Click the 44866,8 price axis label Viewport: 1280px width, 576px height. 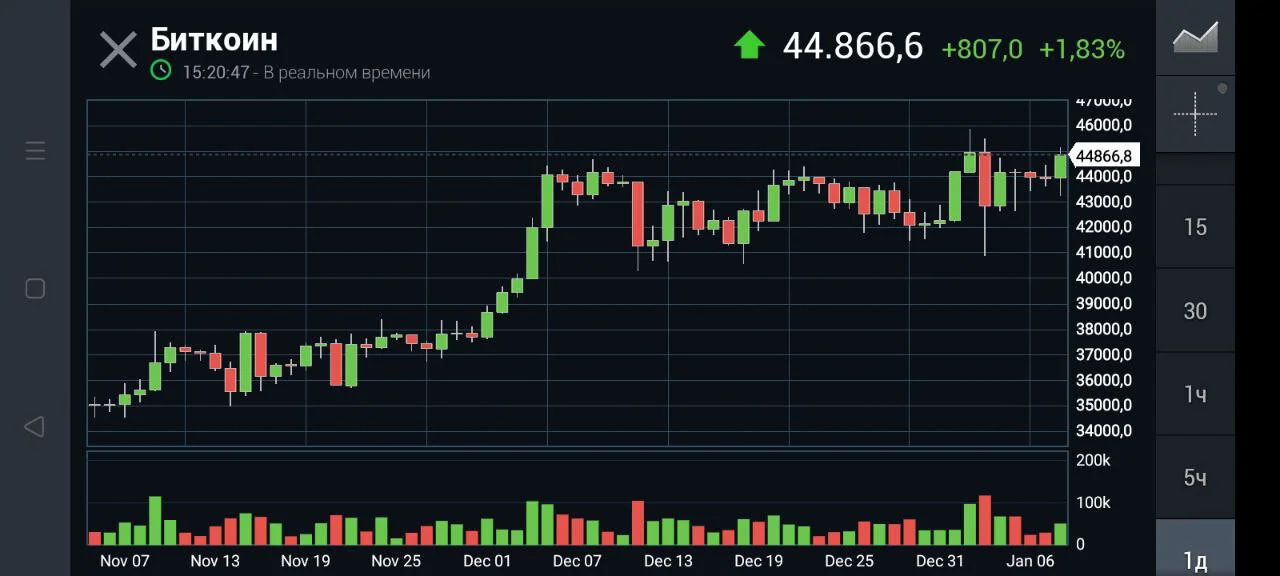coord(1102,156)
